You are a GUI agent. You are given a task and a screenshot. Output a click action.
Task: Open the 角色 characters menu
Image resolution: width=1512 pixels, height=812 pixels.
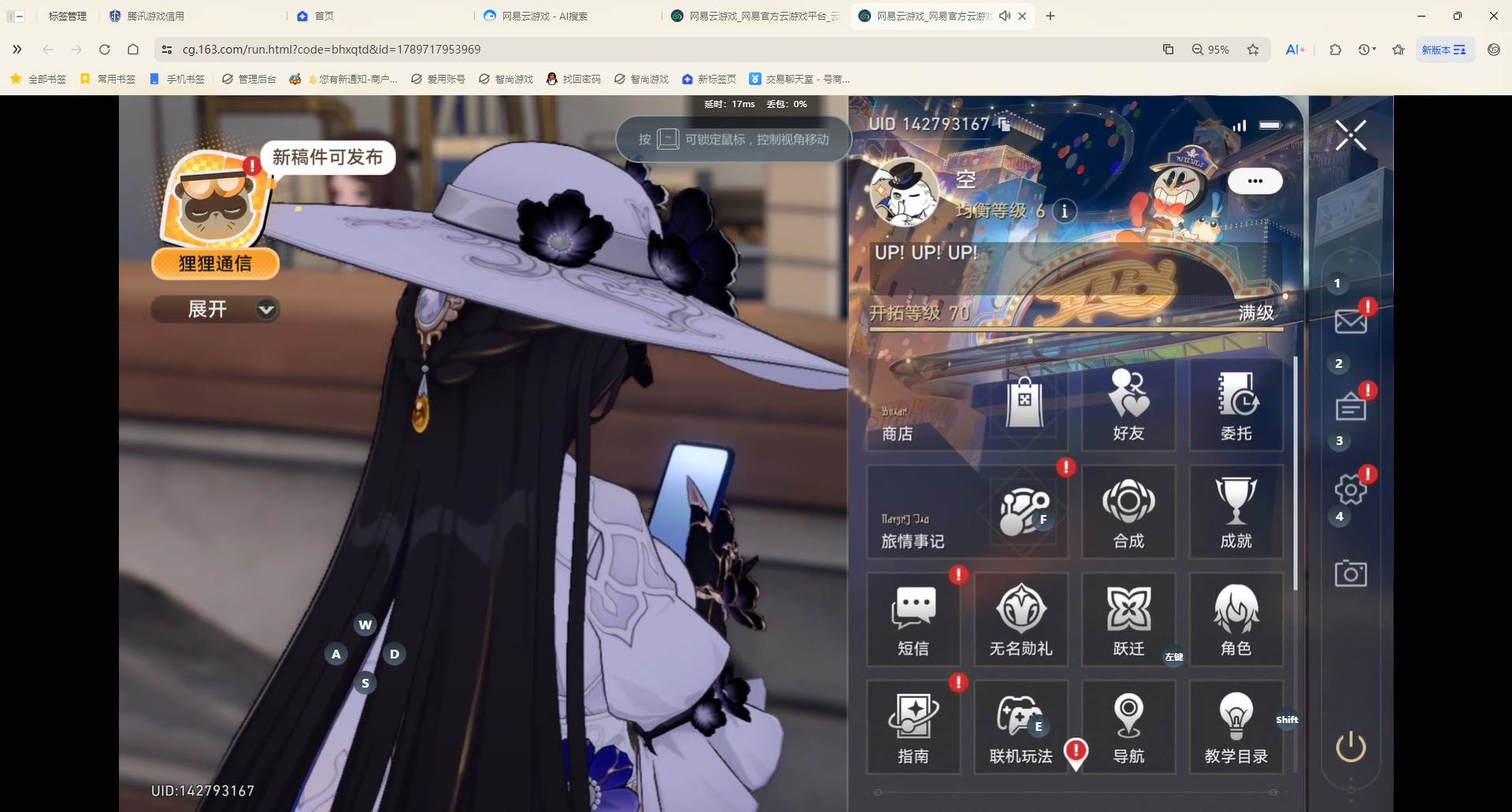coord(1236,620)
